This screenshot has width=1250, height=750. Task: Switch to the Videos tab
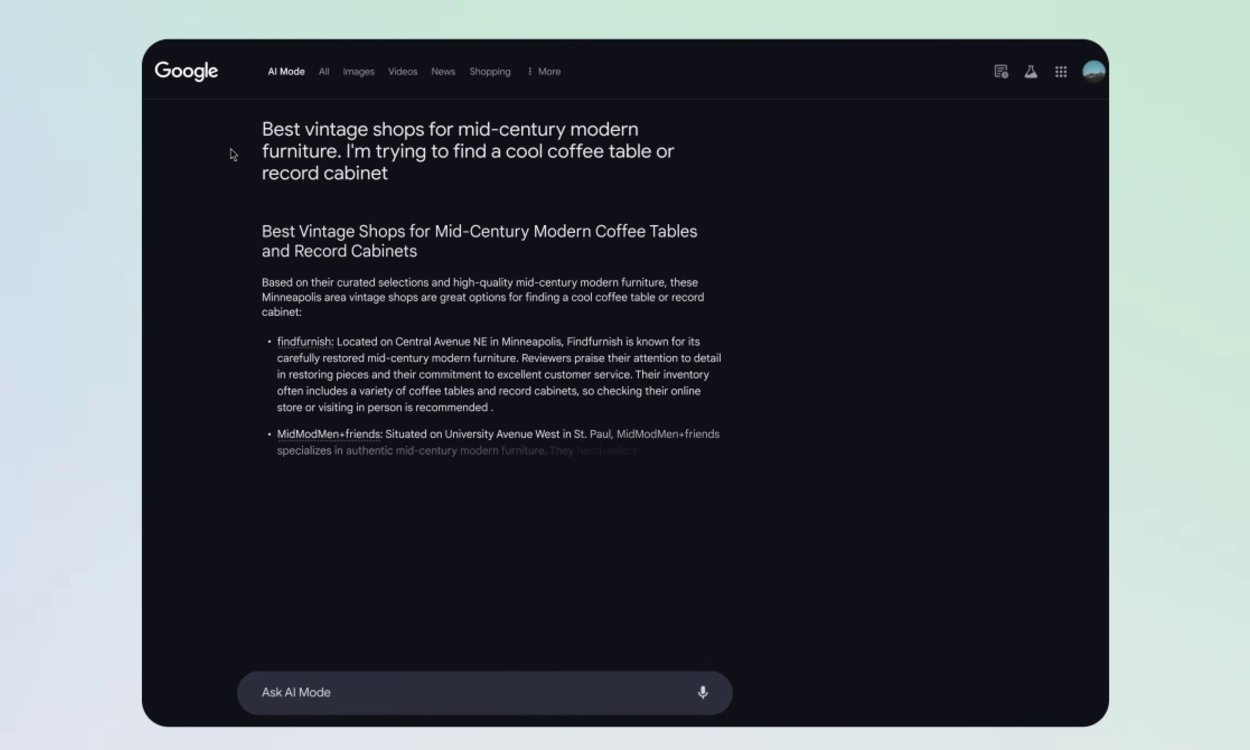pyautogui.click(x=402, y=71)
